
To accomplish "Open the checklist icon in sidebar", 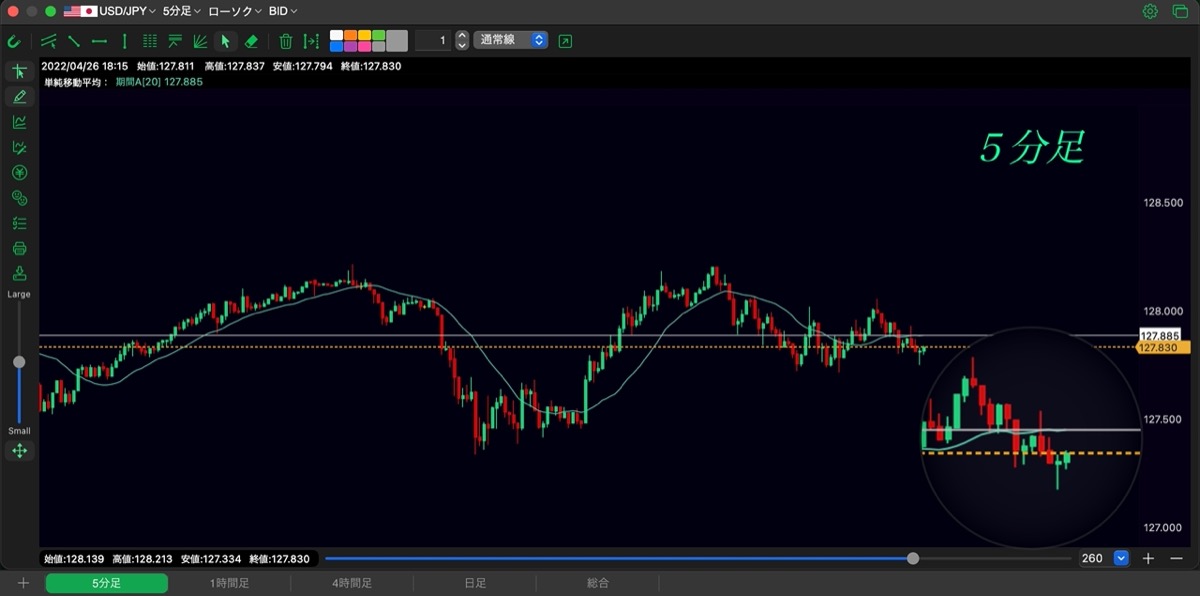I will [x=19, y=223].
